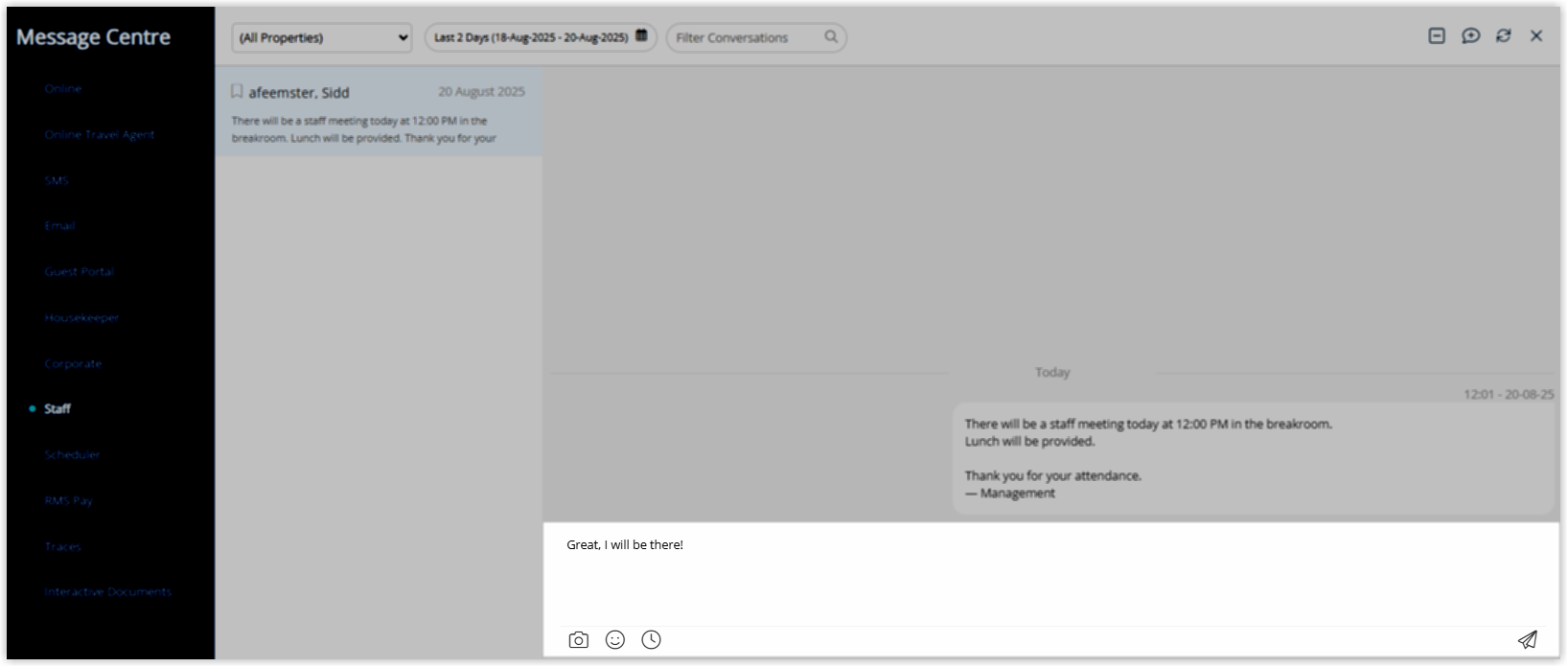Click the 12:01 - 20-08-25 timestamp
1568x667 pixels.
tap(1509, 394)
